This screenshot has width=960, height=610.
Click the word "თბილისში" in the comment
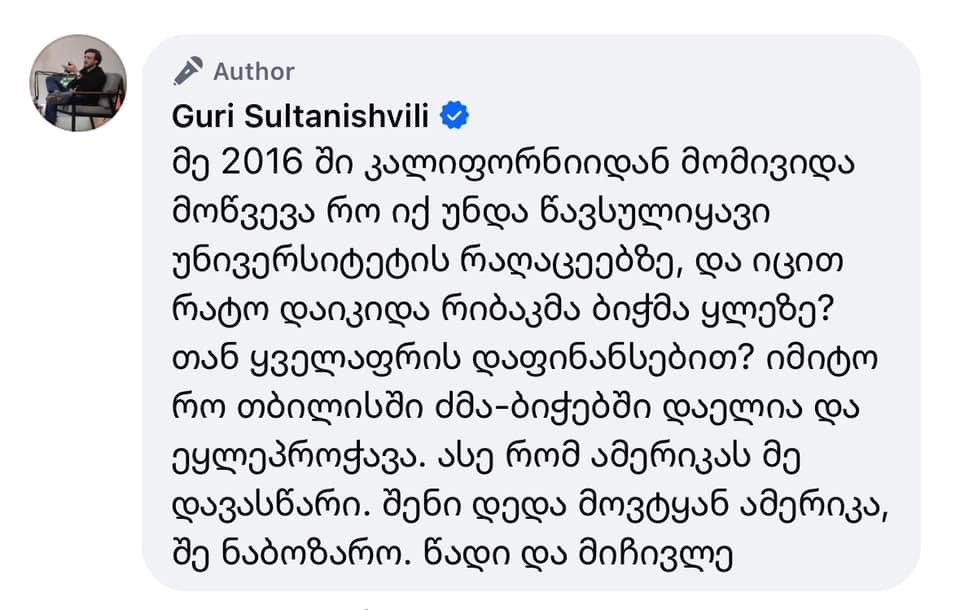coord(304,405)
